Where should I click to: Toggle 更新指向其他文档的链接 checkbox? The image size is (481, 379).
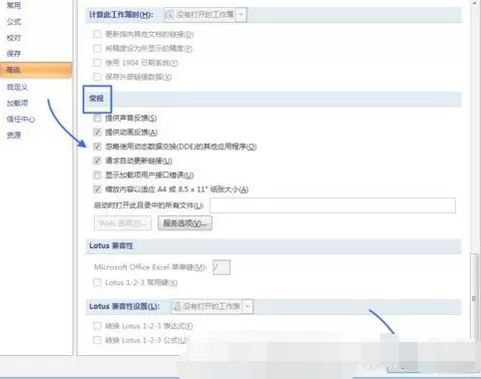click(97, 34)
